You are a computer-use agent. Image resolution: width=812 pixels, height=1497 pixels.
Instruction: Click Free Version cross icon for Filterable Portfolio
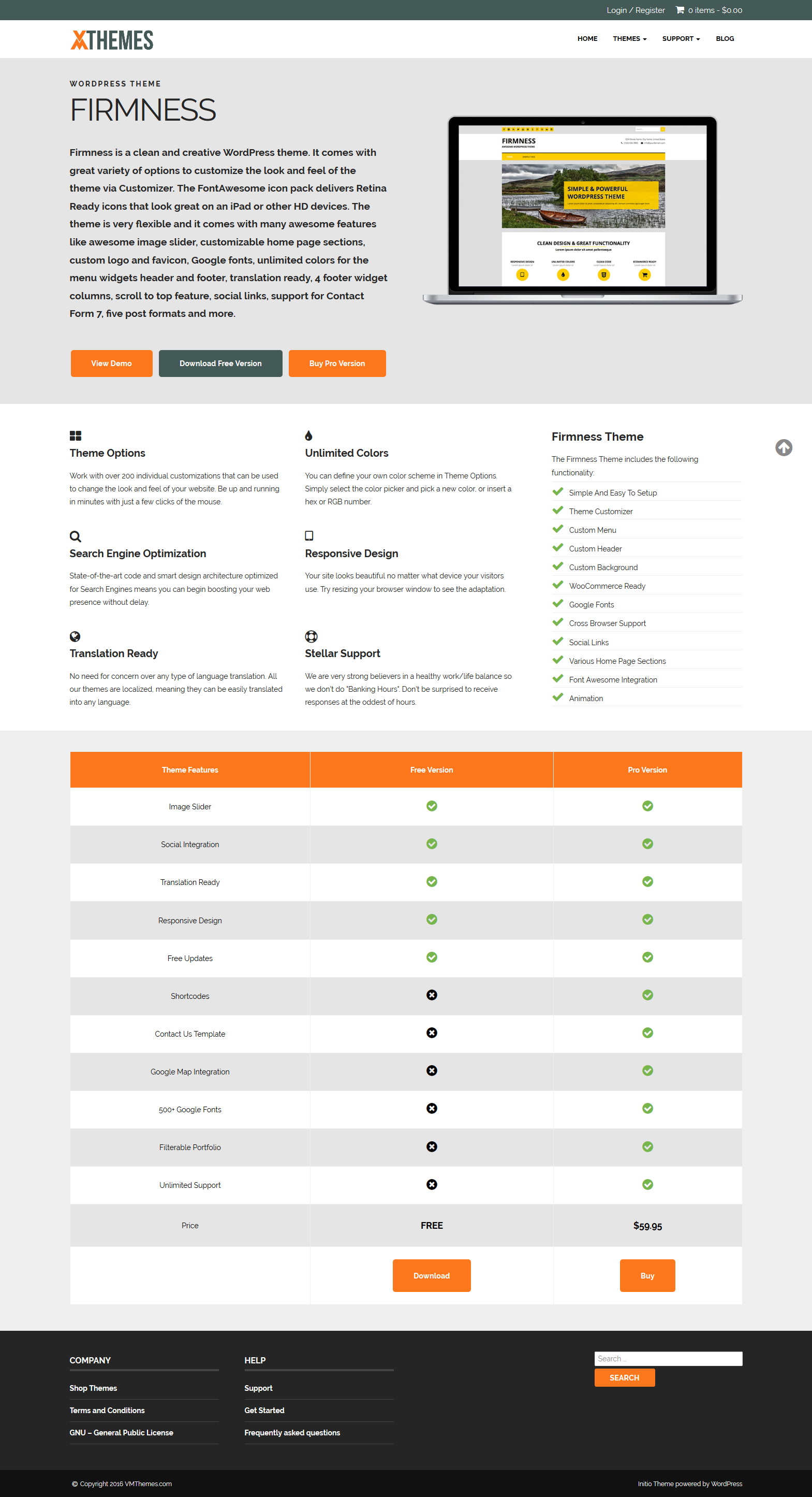coord(432,1146)
